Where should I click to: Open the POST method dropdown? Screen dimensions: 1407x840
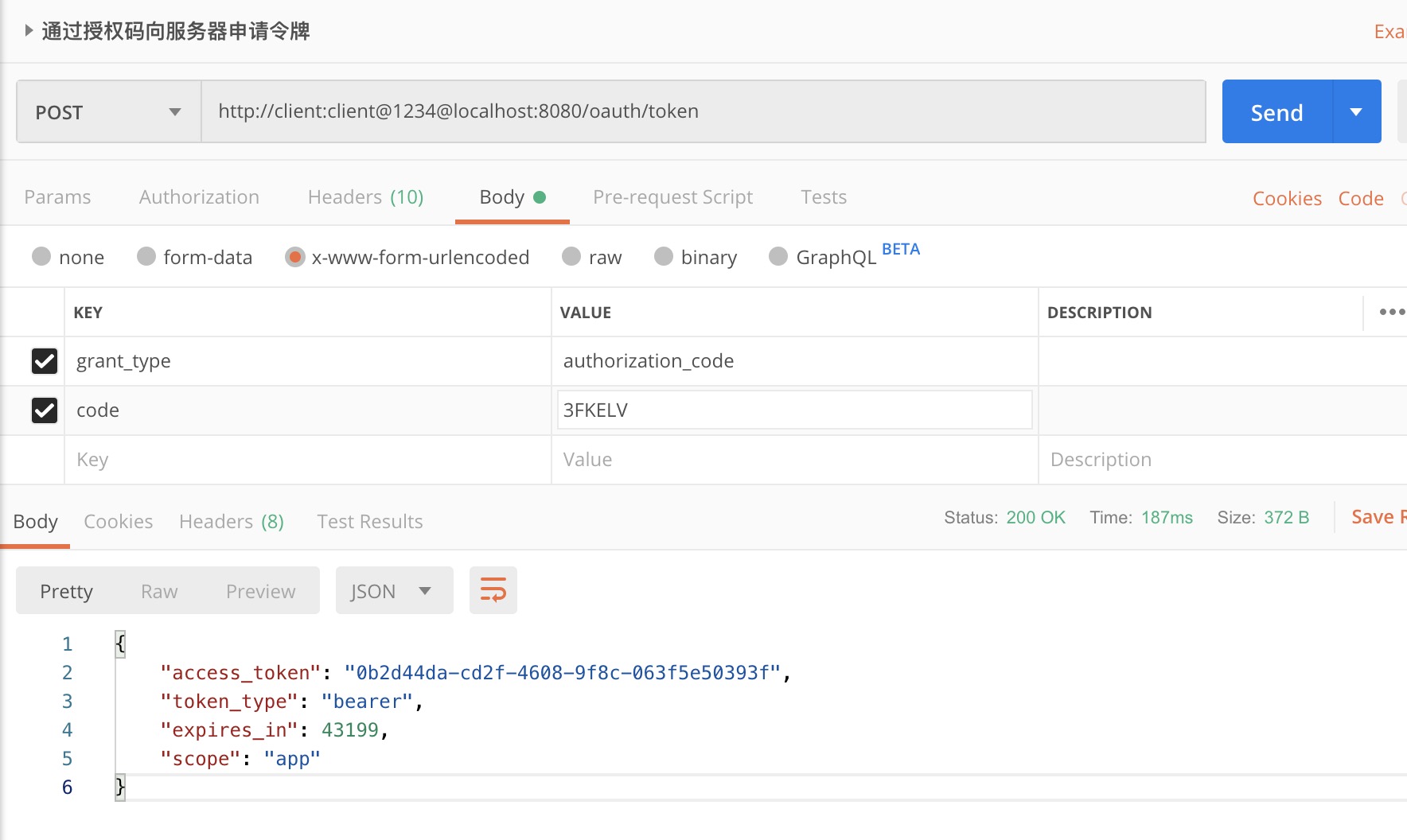(x=109, y=111)
